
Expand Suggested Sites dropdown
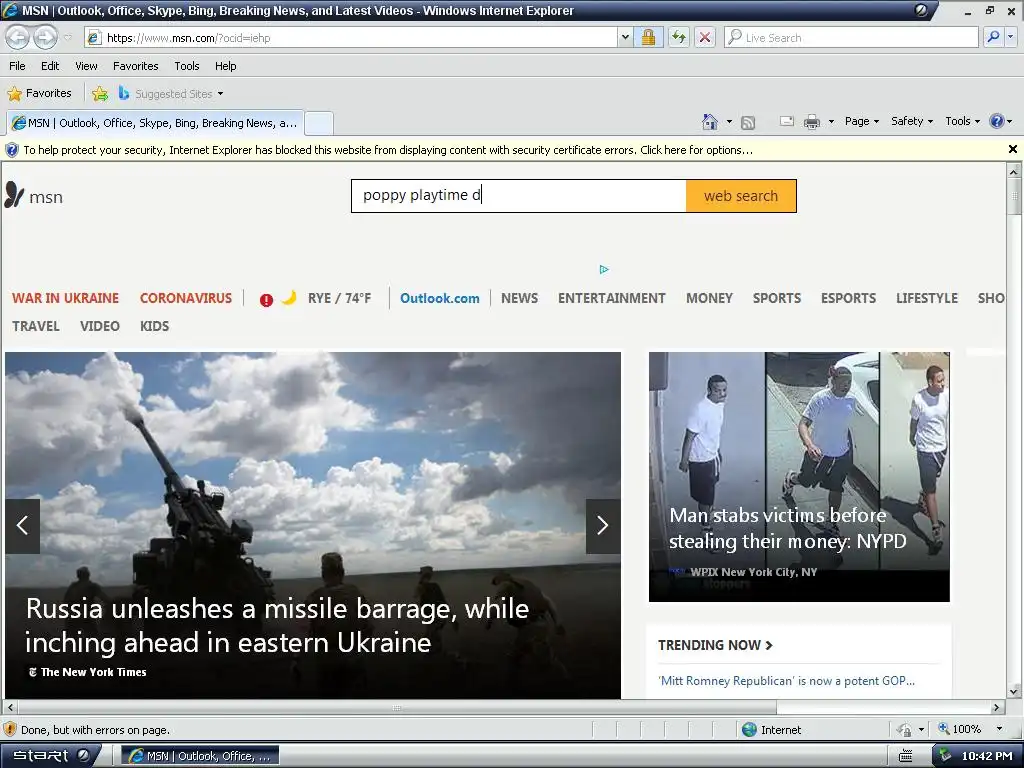(x=220, y=94)
